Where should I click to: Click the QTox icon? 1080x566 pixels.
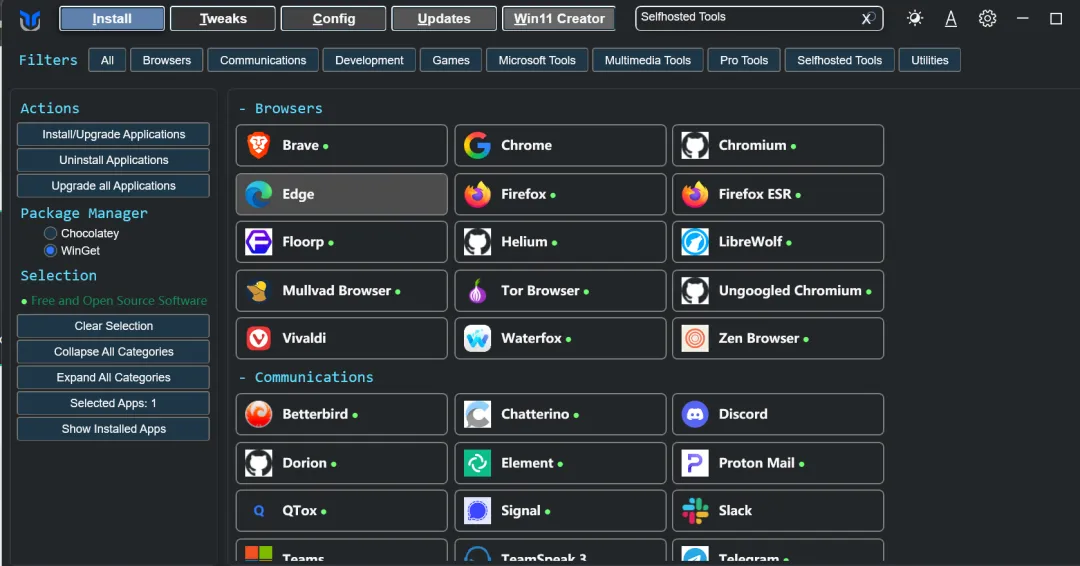[259, 510]
